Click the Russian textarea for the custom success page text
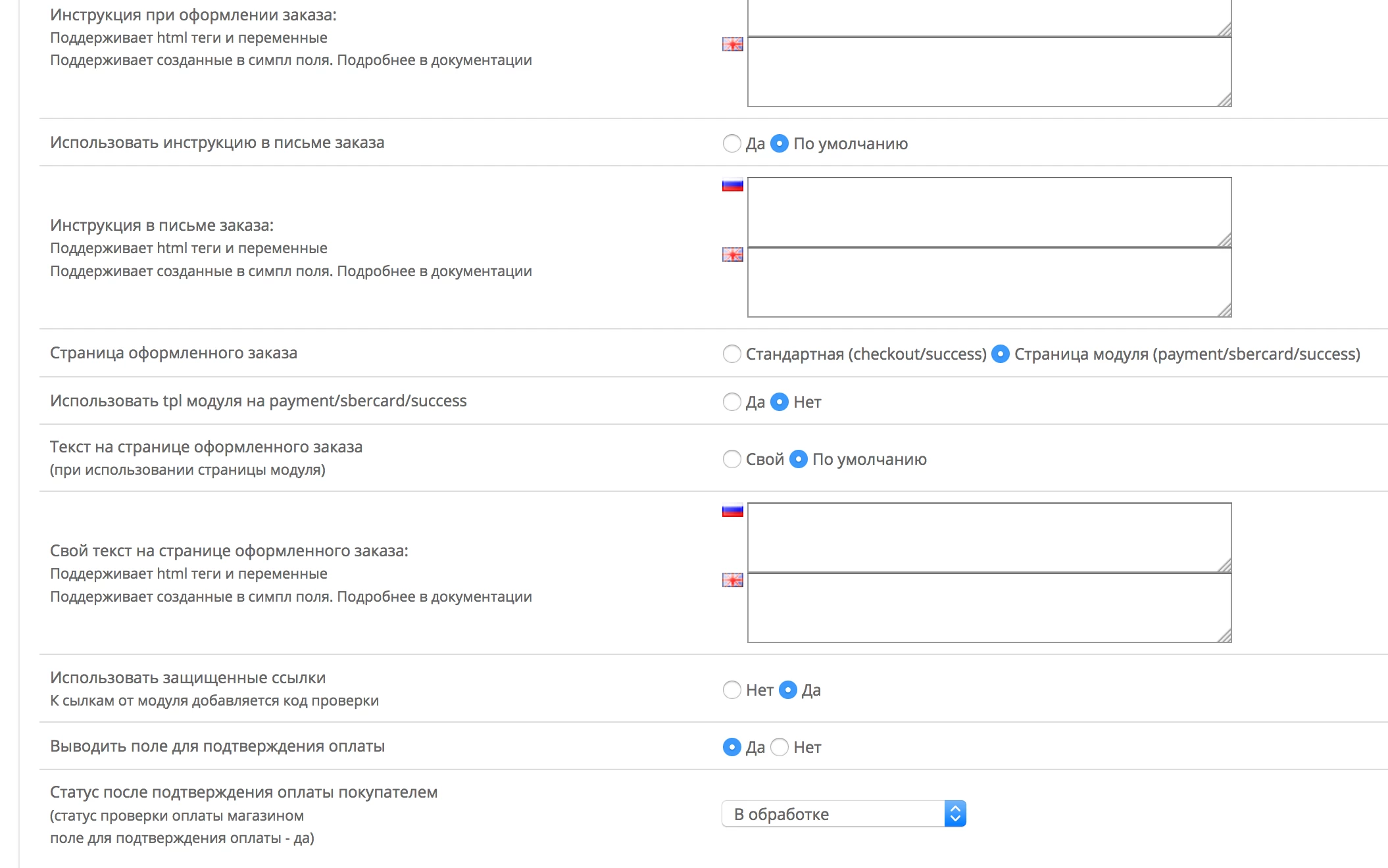 [x=989, y=537]
